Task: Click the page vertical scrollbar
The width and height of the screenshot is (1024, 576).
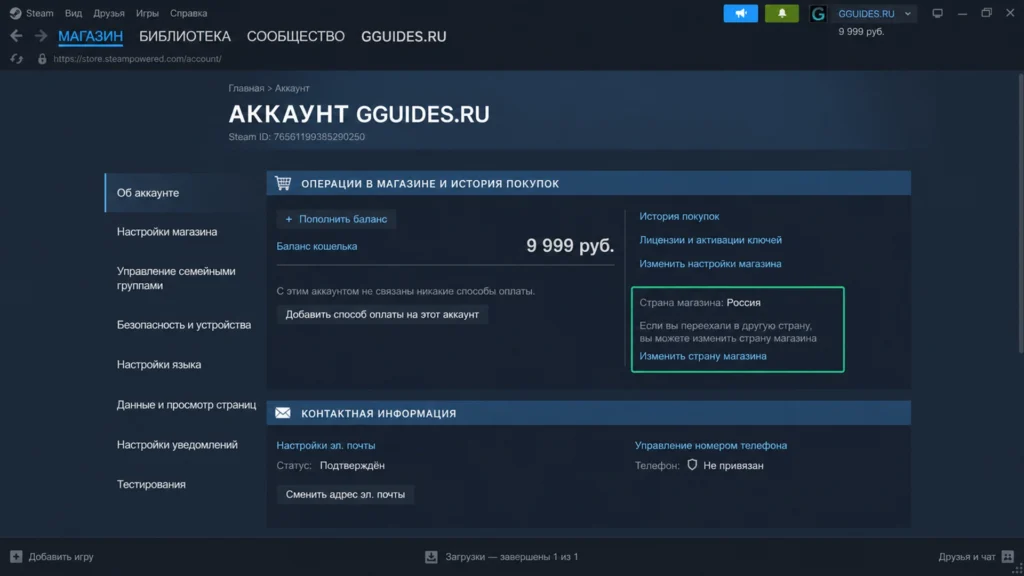Action: tap(1019, 216)
